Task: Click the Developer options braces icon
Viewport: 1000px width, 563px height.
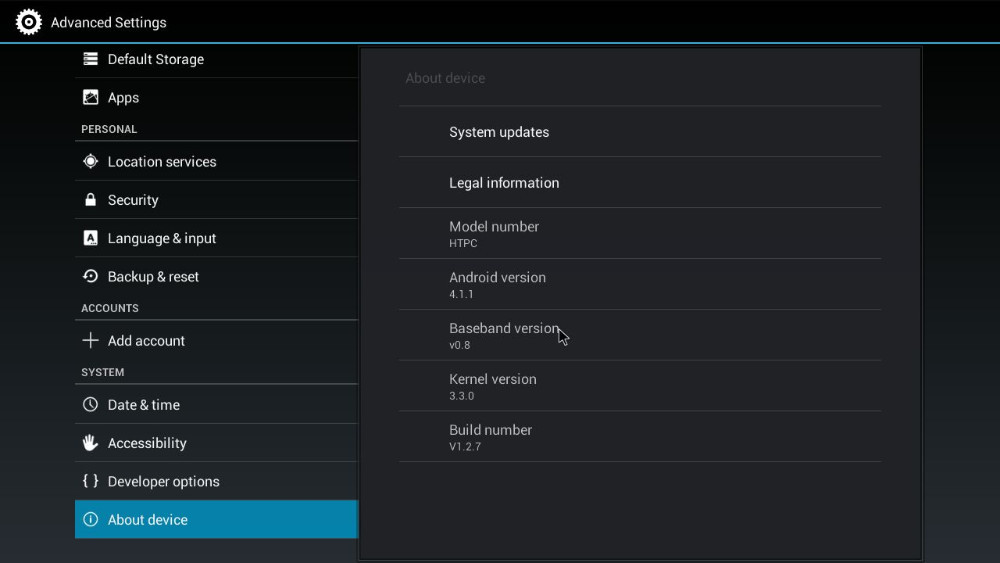Action: [91, 481]
